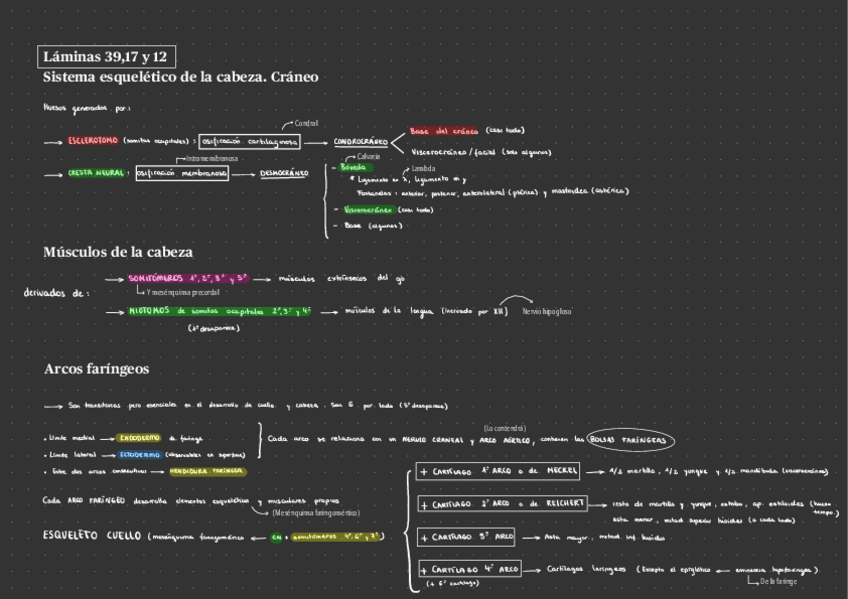The height and width of the screenshot is (599, 848).
Task: Select the yellow highlighted ENDODERMO label
Action: 137,438
